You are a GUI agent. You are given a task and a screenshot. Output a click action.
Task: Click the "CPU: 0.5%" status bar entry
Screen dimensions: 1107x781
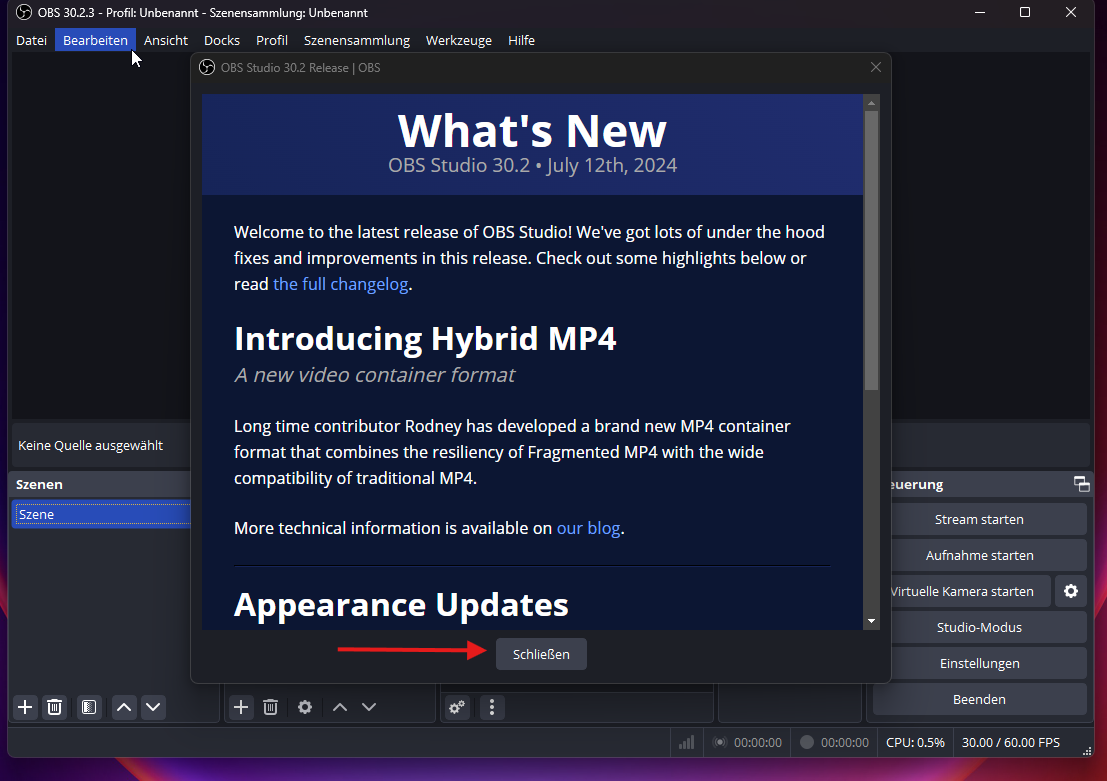[x=915, y=742]
